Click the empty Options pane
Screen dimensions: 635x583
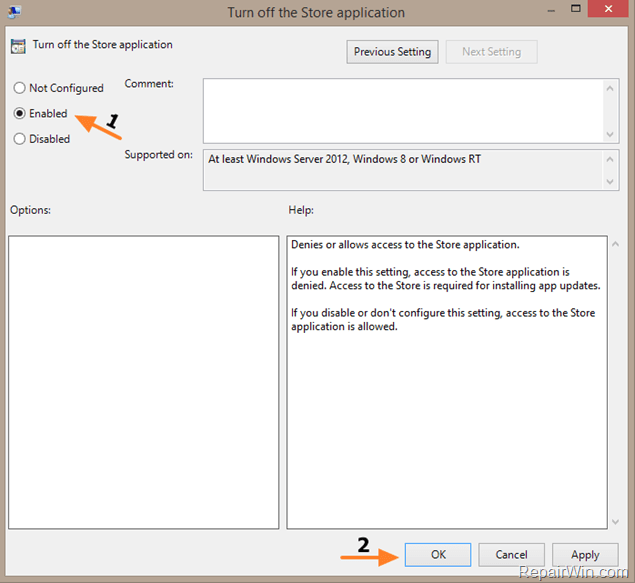(x=144, y=382)
